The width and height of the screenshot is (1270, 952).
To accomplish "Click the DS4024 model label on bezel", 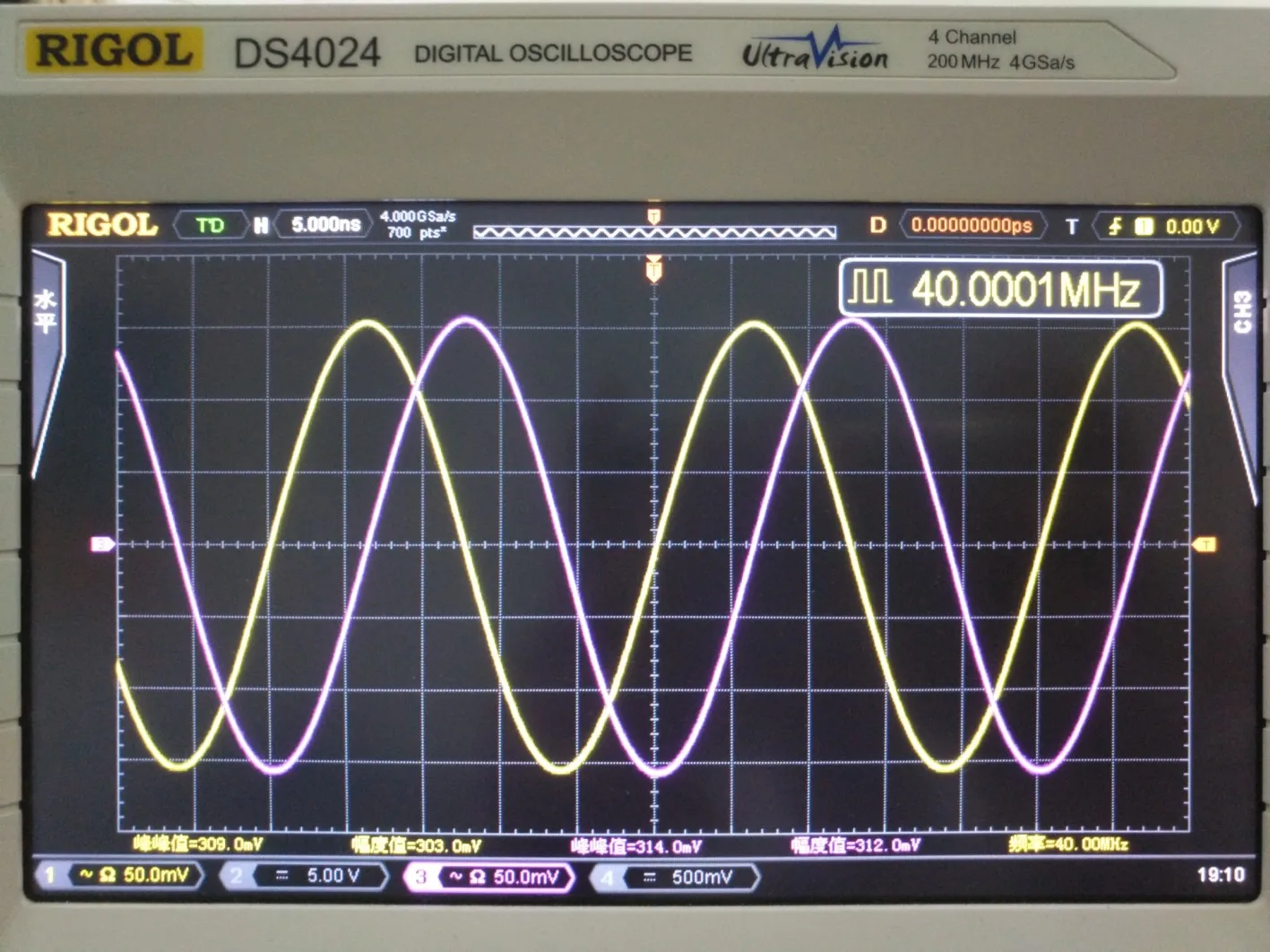I will click(x=307, y=53).
